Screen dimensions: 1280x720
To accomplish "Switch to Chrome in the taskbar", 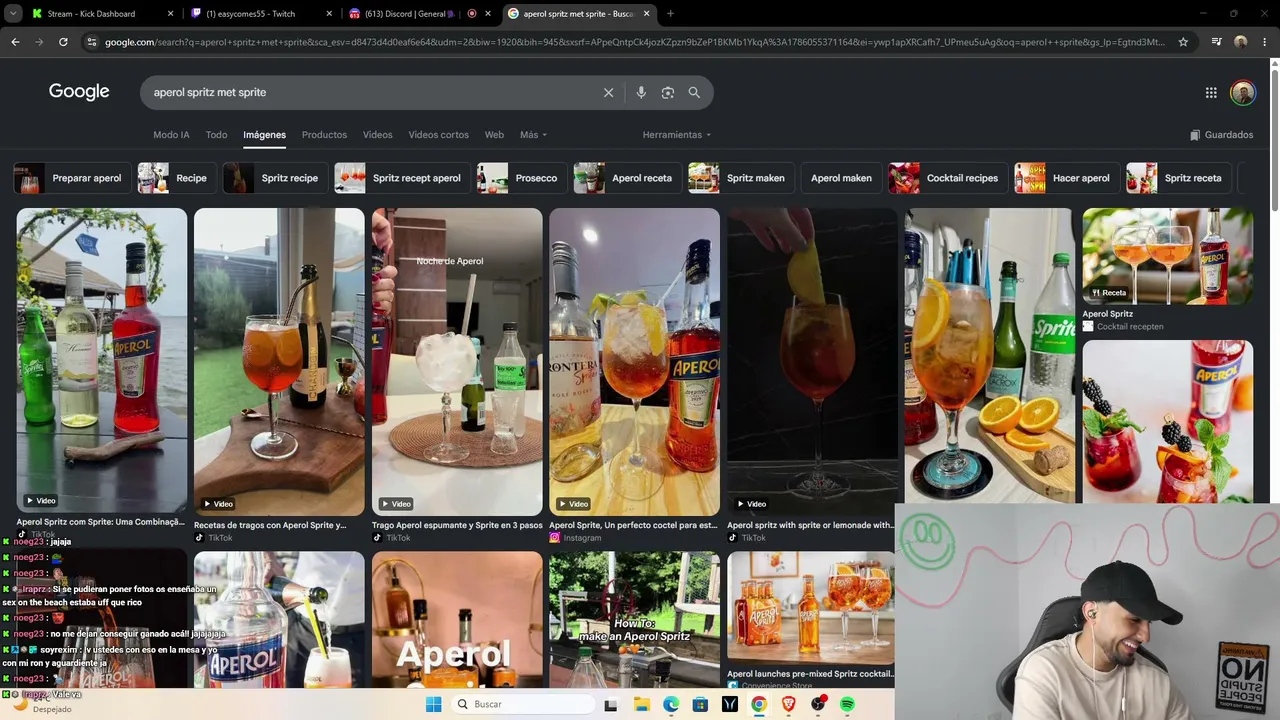I will click(759, 704).
